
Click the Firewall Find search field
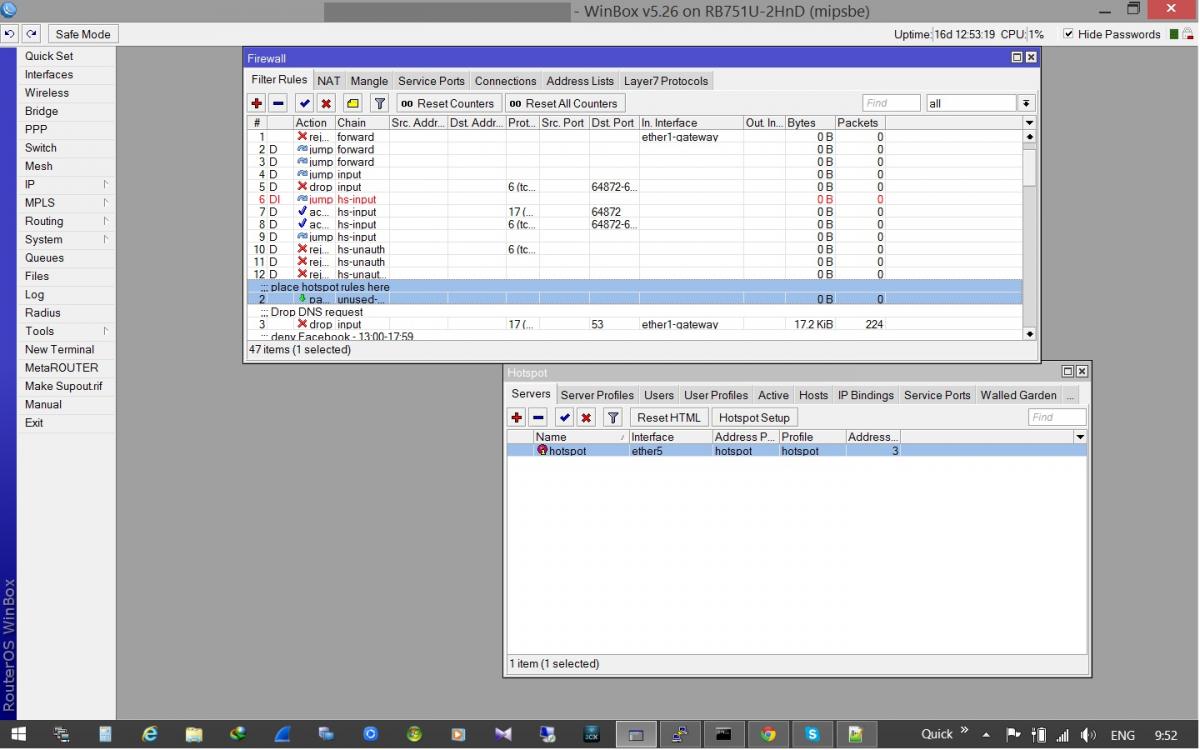890,103
